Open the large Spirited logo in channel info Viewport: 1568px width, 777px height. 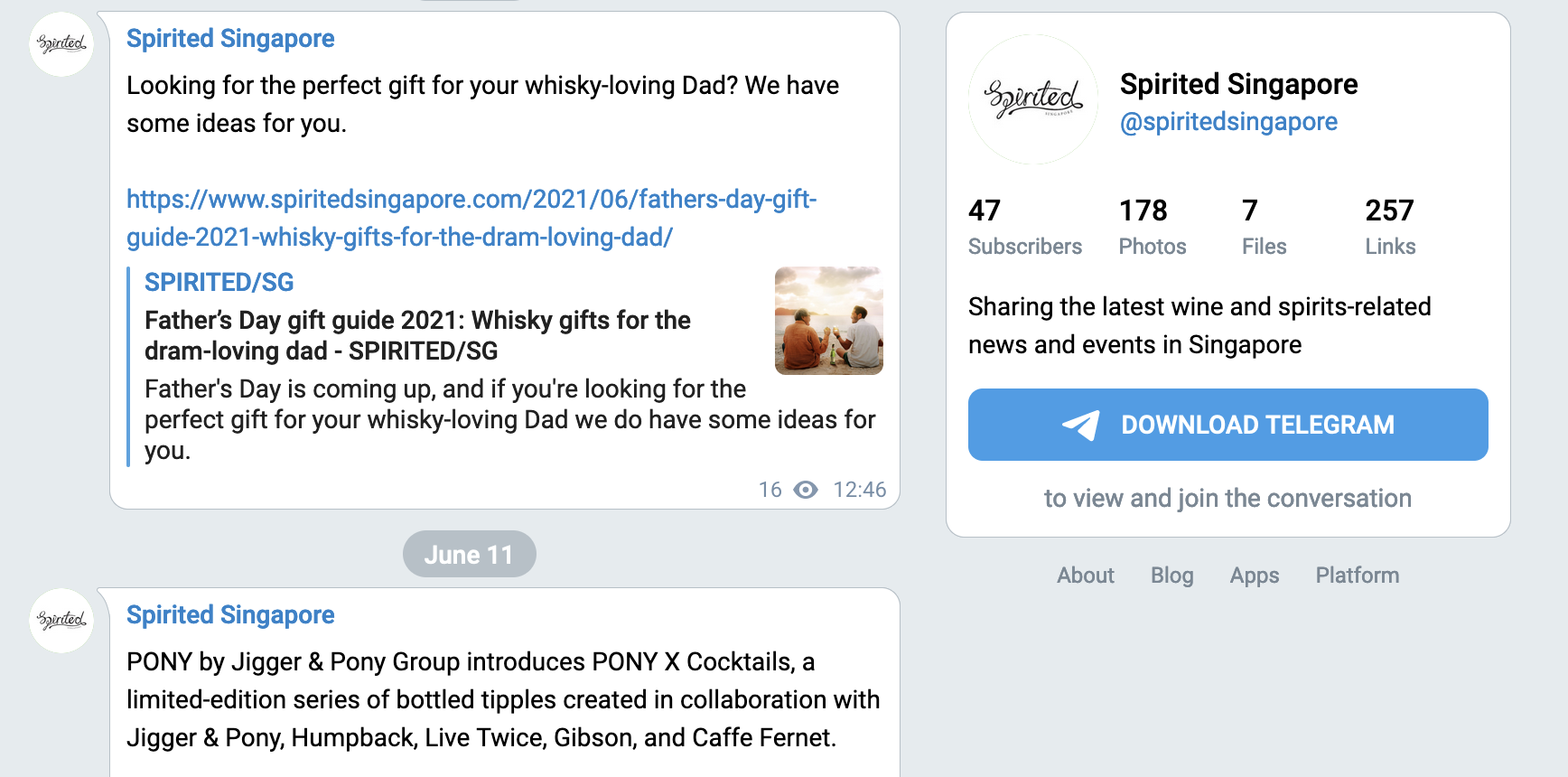coord(1033,99)
